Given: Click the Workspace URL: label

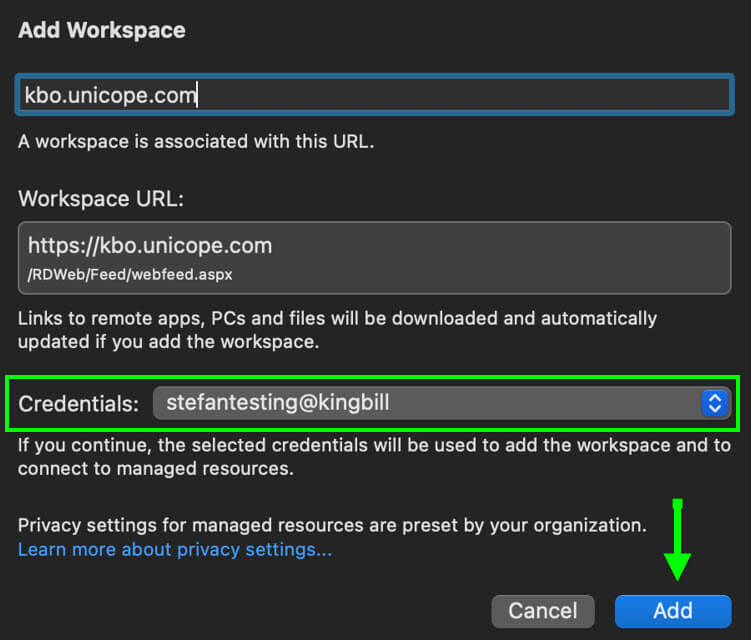Looking at the screenshot, I should point(100,199).
